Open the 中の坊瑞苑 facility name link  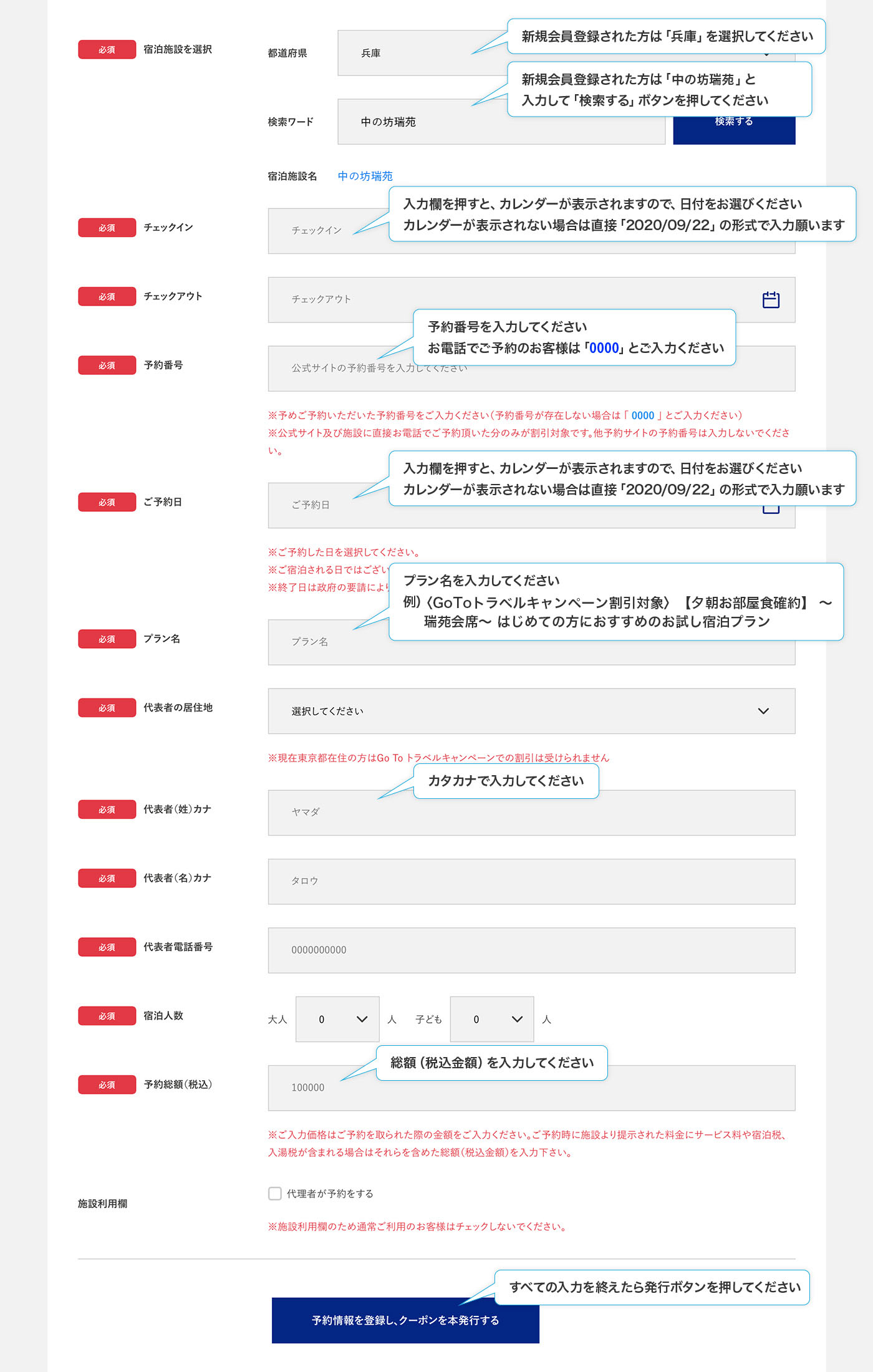[365, 176]
